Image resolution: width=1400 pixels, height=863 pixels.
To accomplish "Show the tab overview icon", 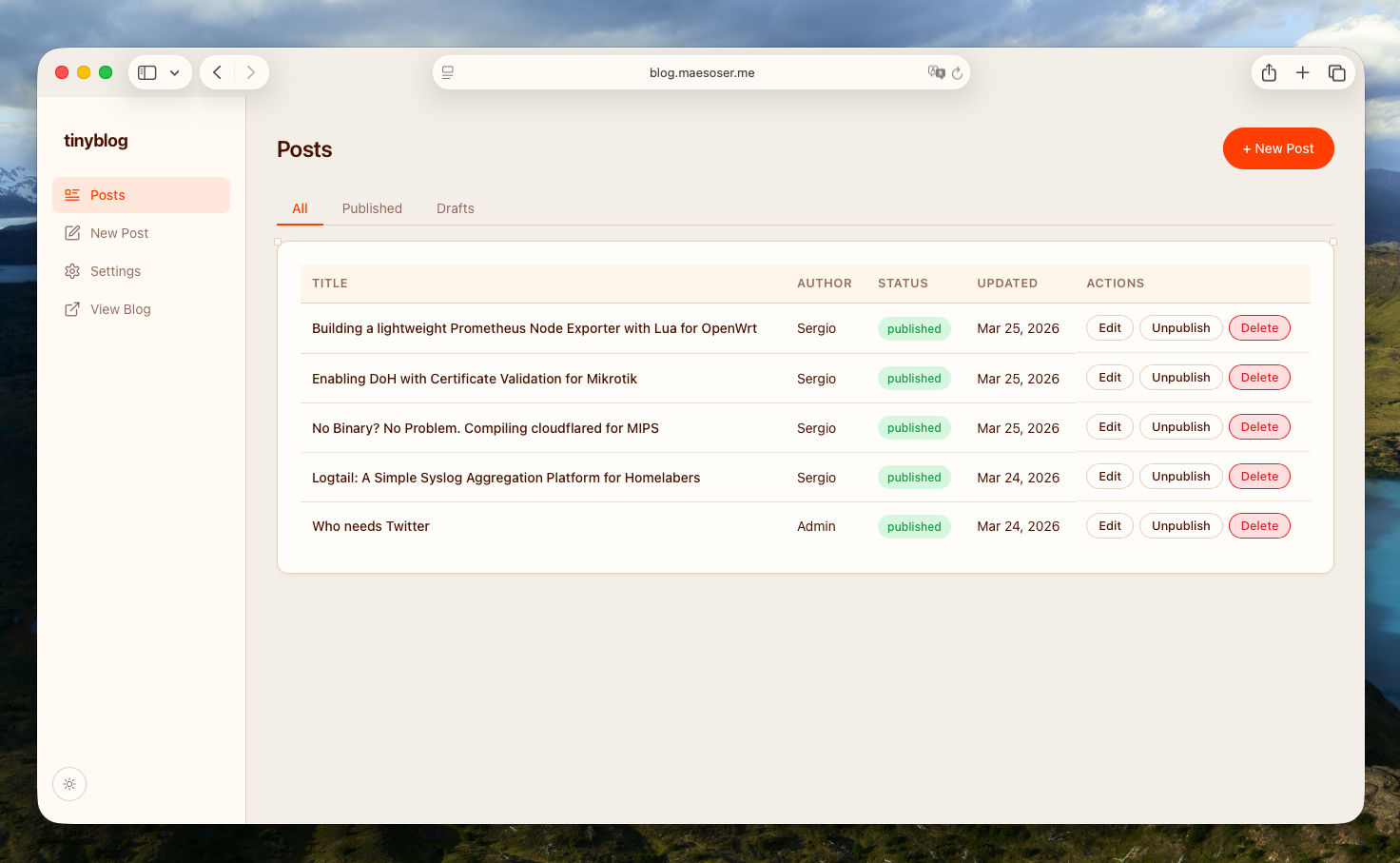I will point(1337,72).
